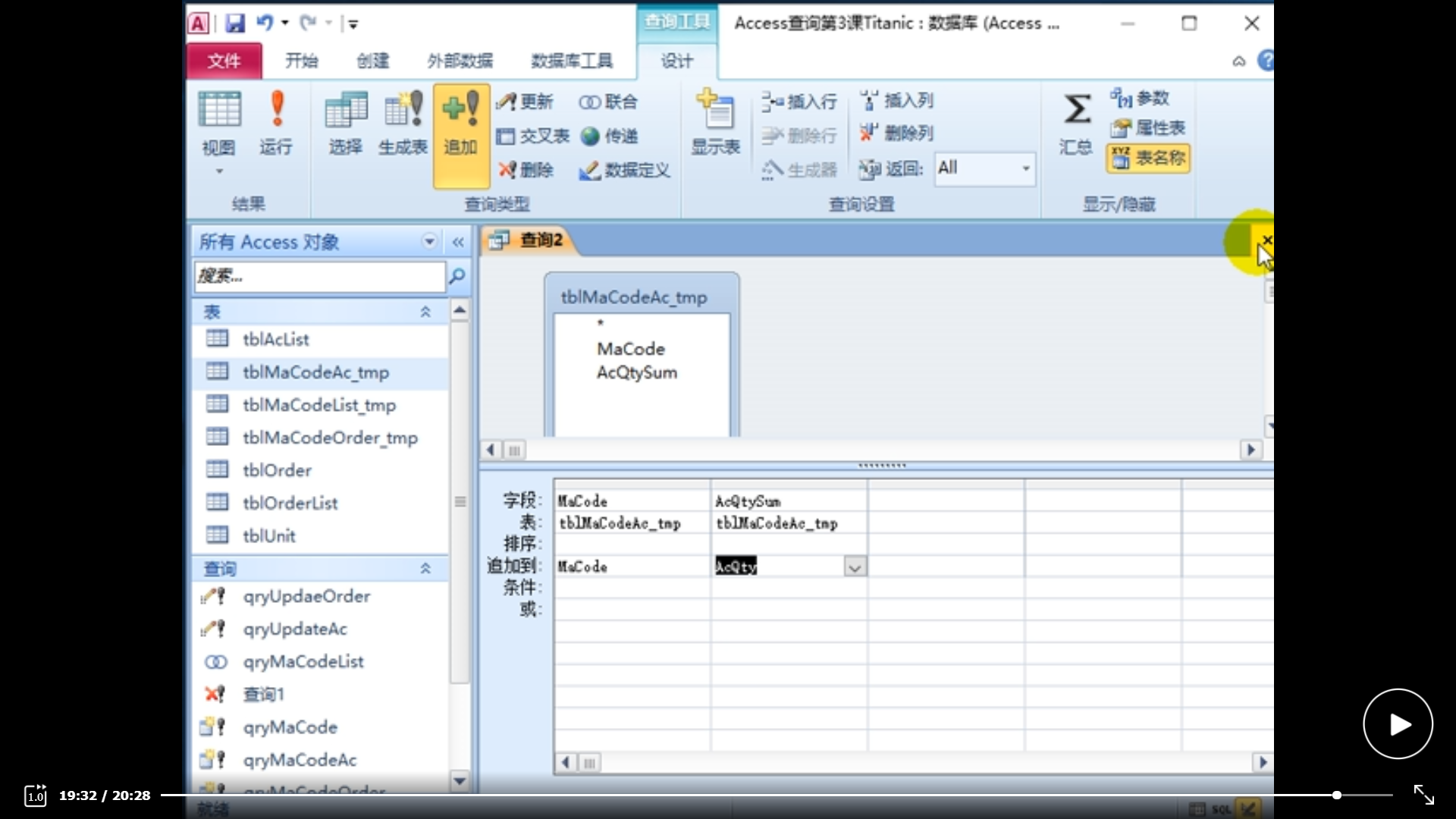The height and width of the screenshot is (819, 1456).
Task: Toggle the Append (追加) query type
Action: [x=461, y=135]
